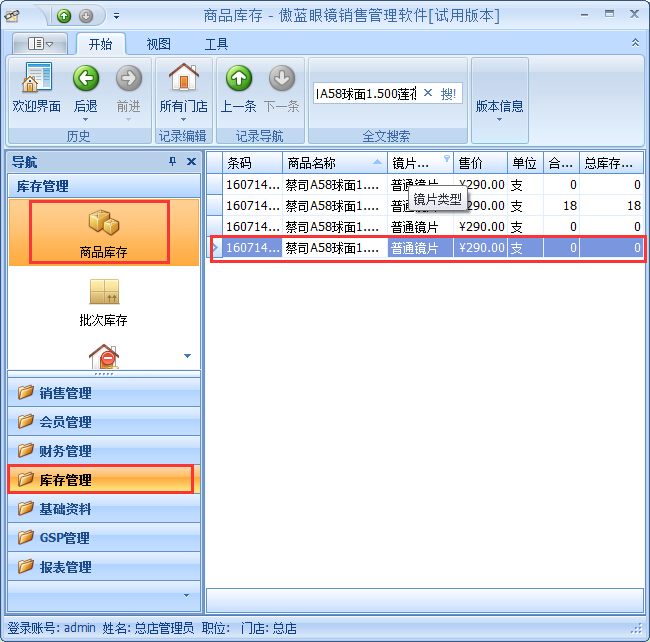Click the 搜! search button

[448, 94]
